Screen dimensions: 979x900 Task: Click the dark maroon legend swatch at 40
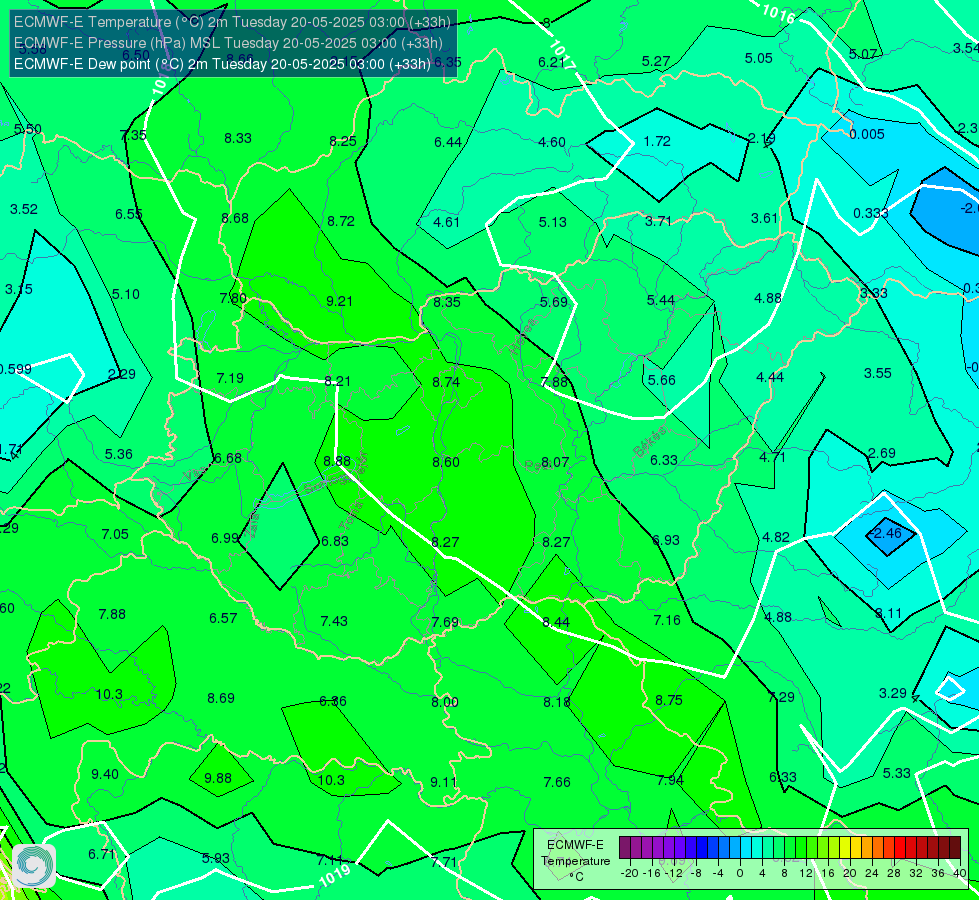955,848
